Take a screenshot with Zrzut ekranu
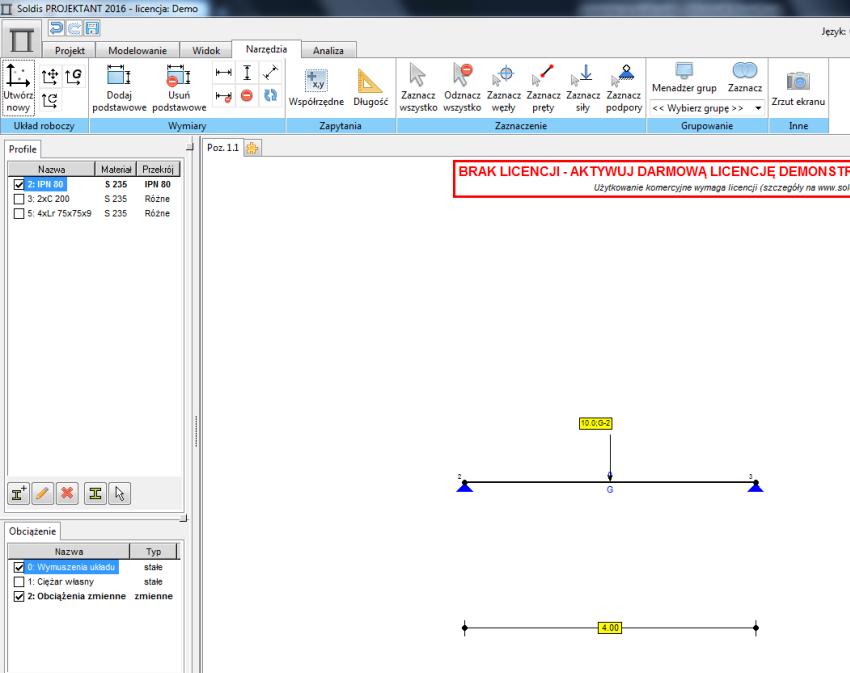Viewport: 850px width, 673px height. [x=798, y=88]
